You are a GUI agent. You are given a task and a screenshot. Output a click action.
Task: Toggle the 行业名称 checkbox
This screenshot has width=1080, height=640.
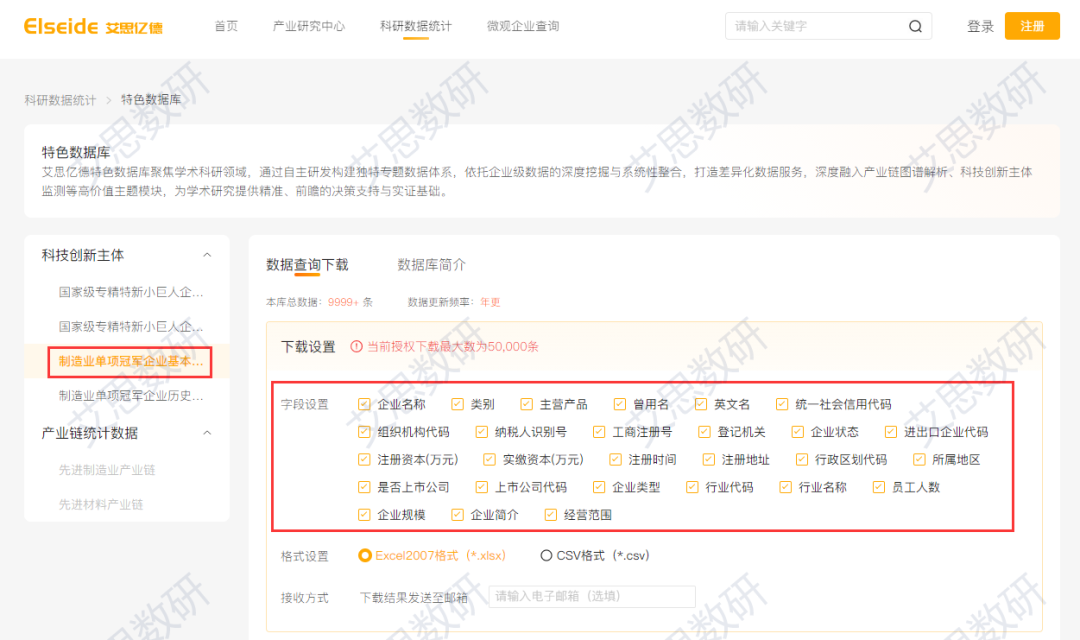tap(785, 487)
